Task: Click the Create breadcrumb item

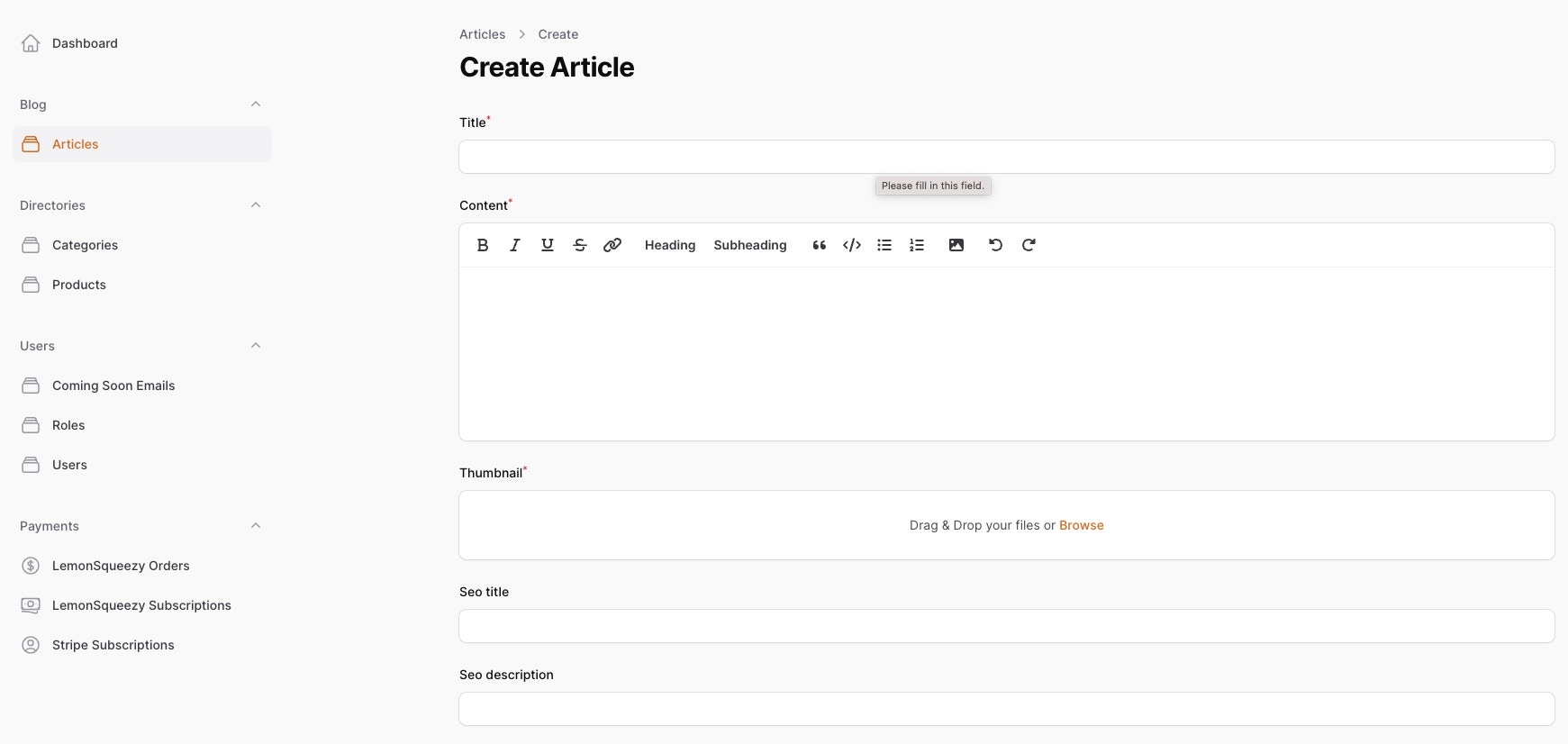Action: click(558, 34)
